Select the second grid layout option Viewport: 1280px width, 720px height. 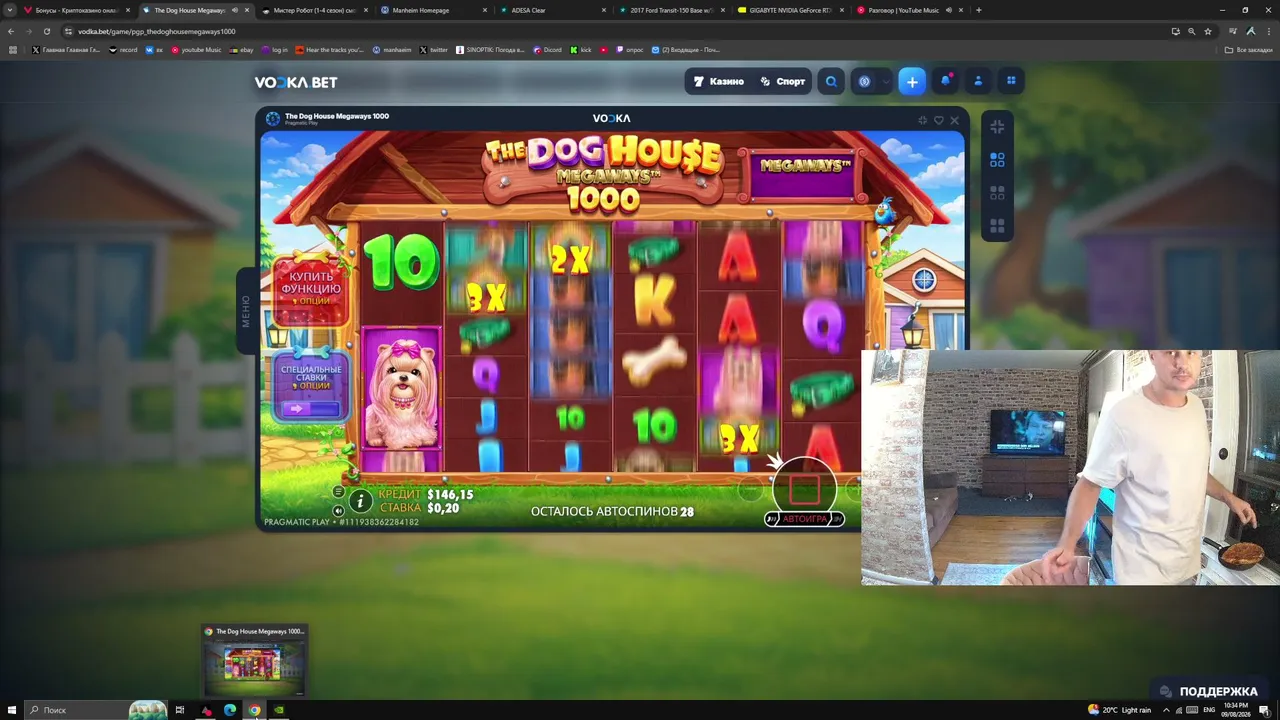[x=997, y=193]
